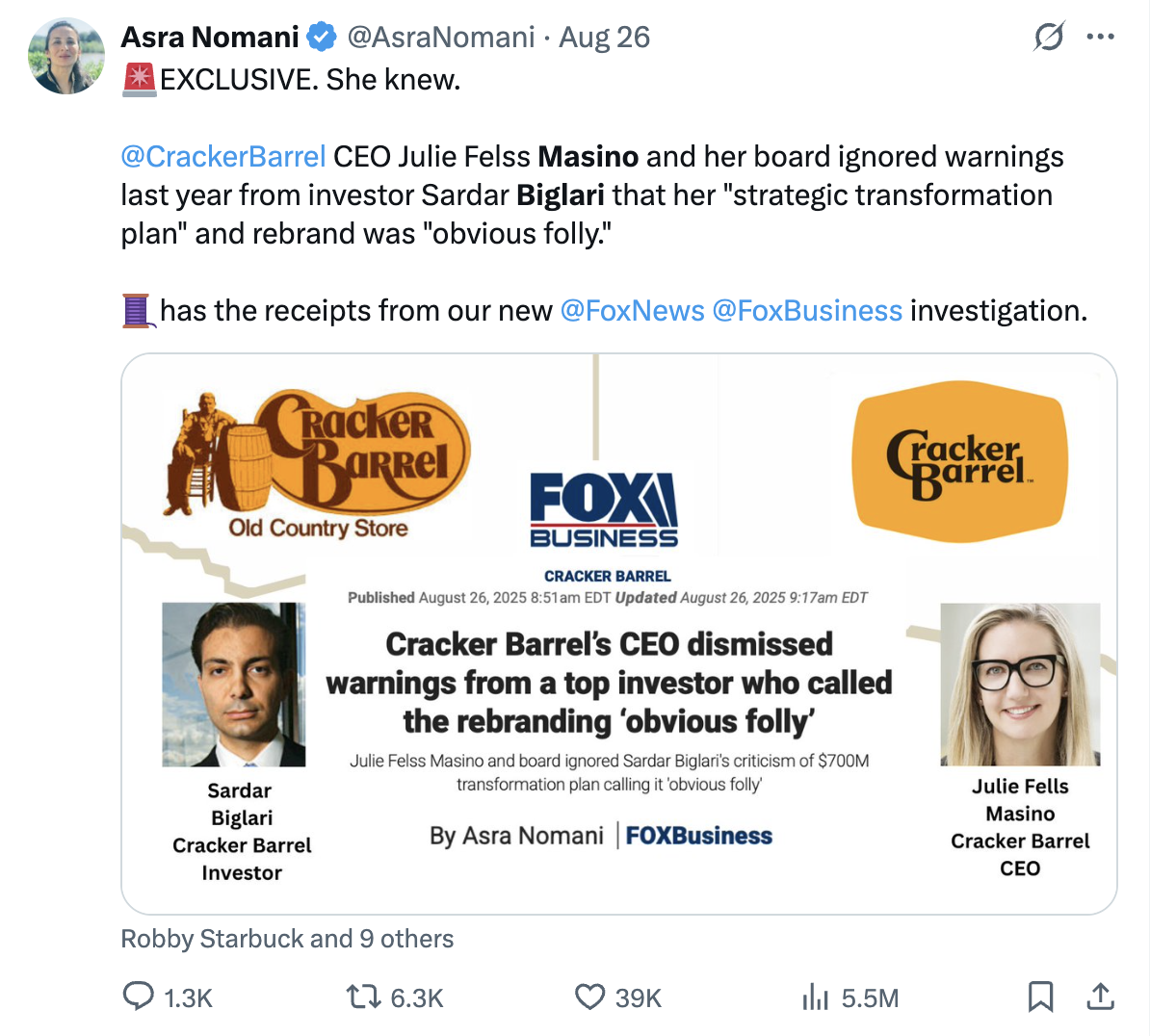Open the Aug 26 post timestamp
Image resolution: width=1150 pixels, height=1036 pixels.
click(605, 38)
